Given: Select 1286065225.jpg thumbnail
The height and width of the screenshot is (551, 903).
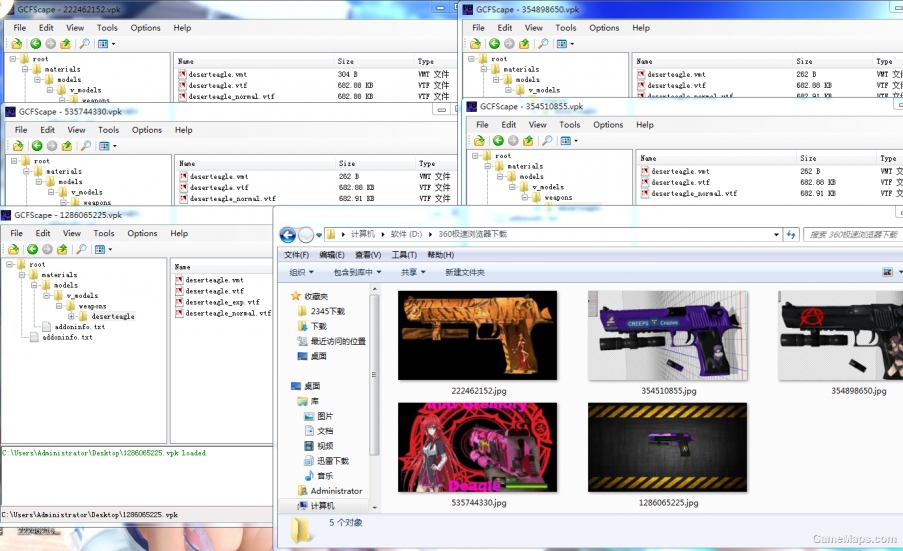Looking at the screenshot, I should coord(667,447).
